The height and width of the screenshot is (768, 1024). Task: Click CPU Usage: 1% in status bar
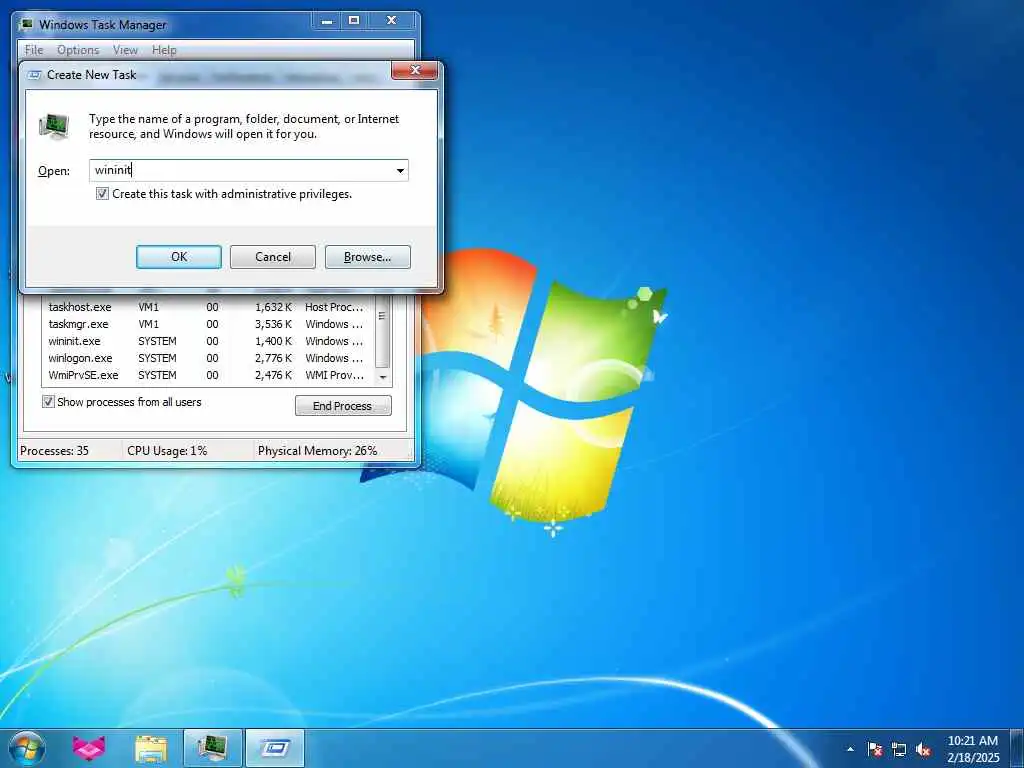point(167,451)
